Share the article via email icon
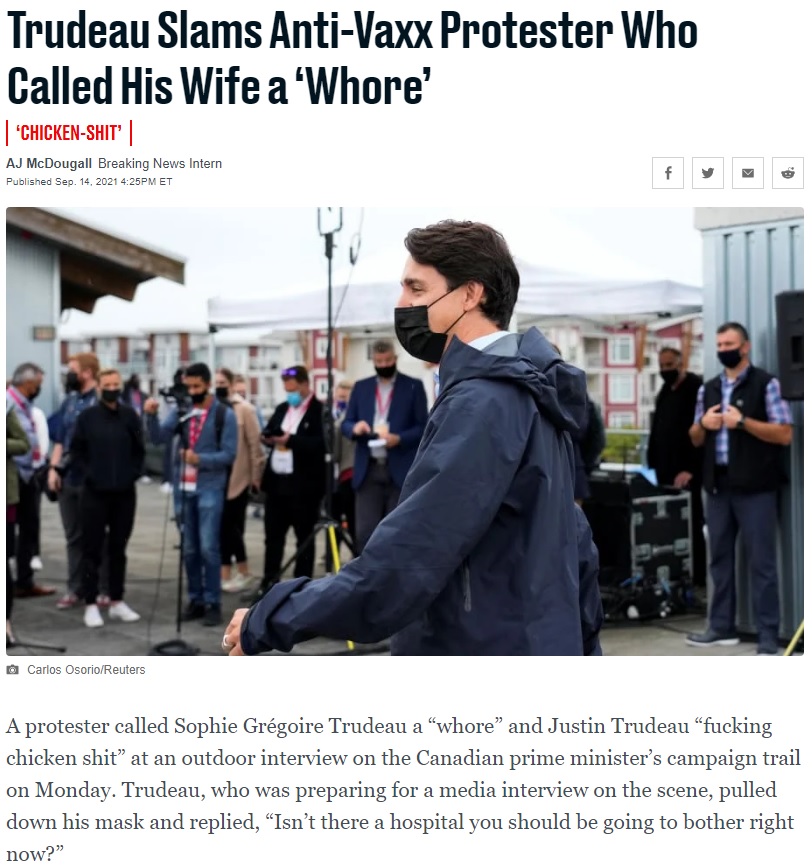The image size is (812, 868). point(748,173)
